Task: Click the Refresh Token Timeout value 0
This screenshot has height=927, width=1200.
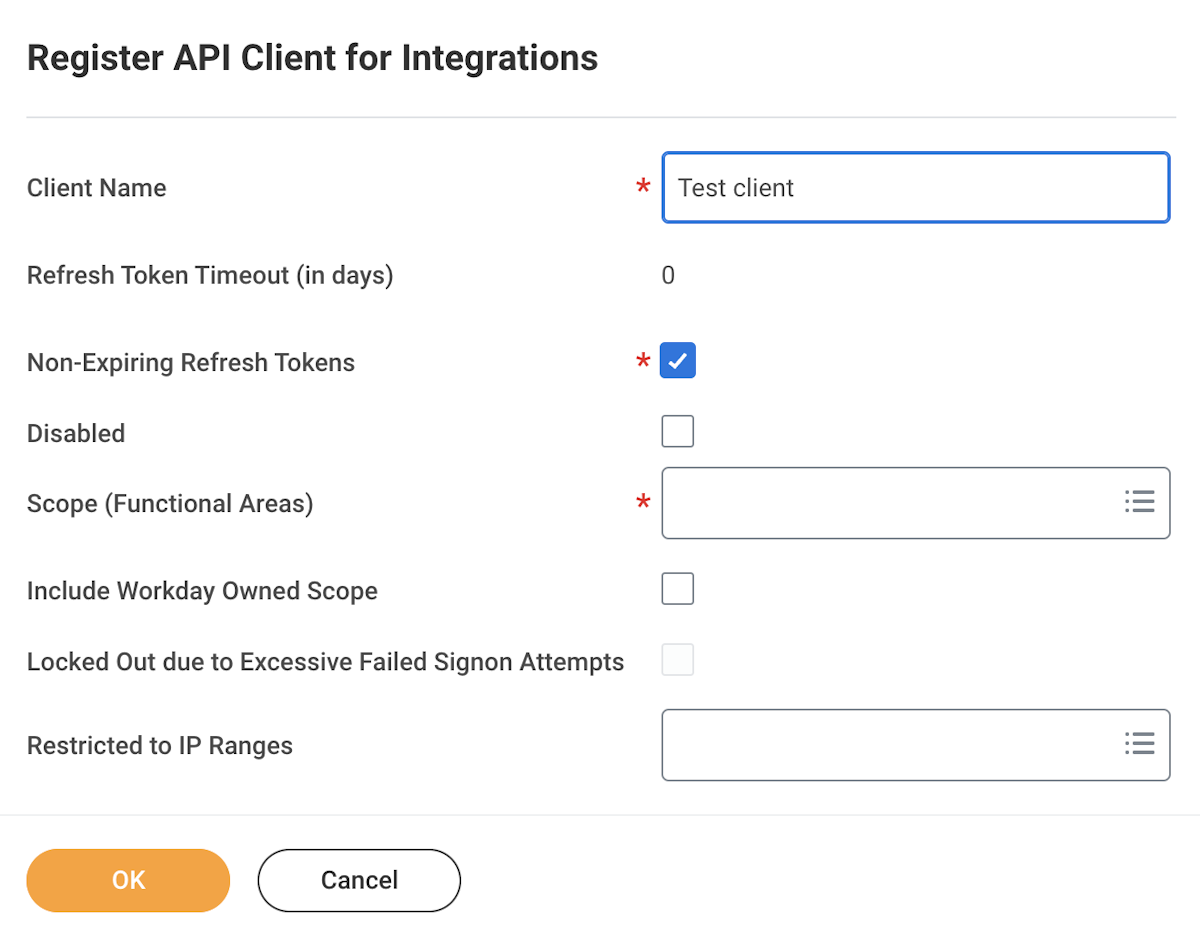Action: click(x=668, y=275)
